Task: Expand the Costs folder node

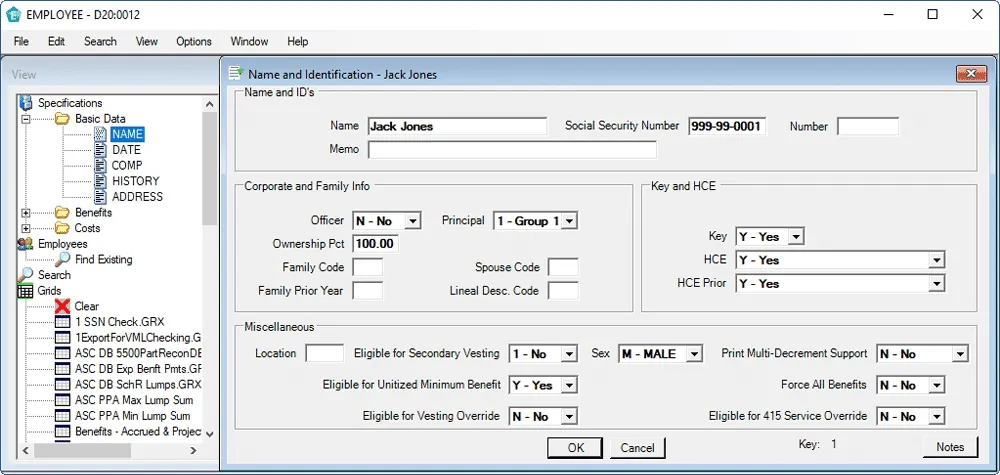Action: click(26, 228)
